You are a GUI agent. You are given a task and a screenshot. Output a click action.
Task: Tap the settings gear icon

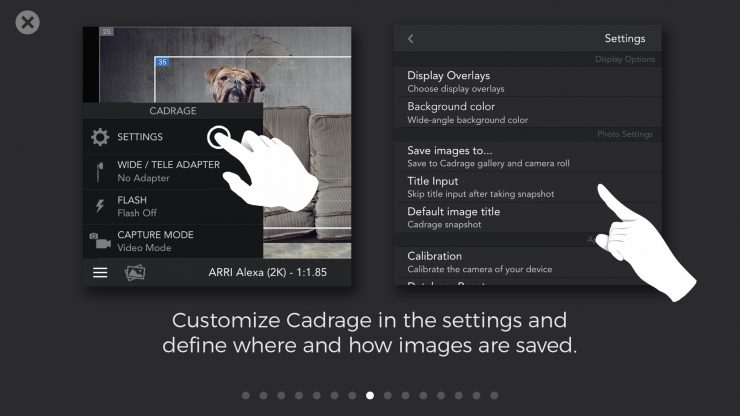point(100,137)
